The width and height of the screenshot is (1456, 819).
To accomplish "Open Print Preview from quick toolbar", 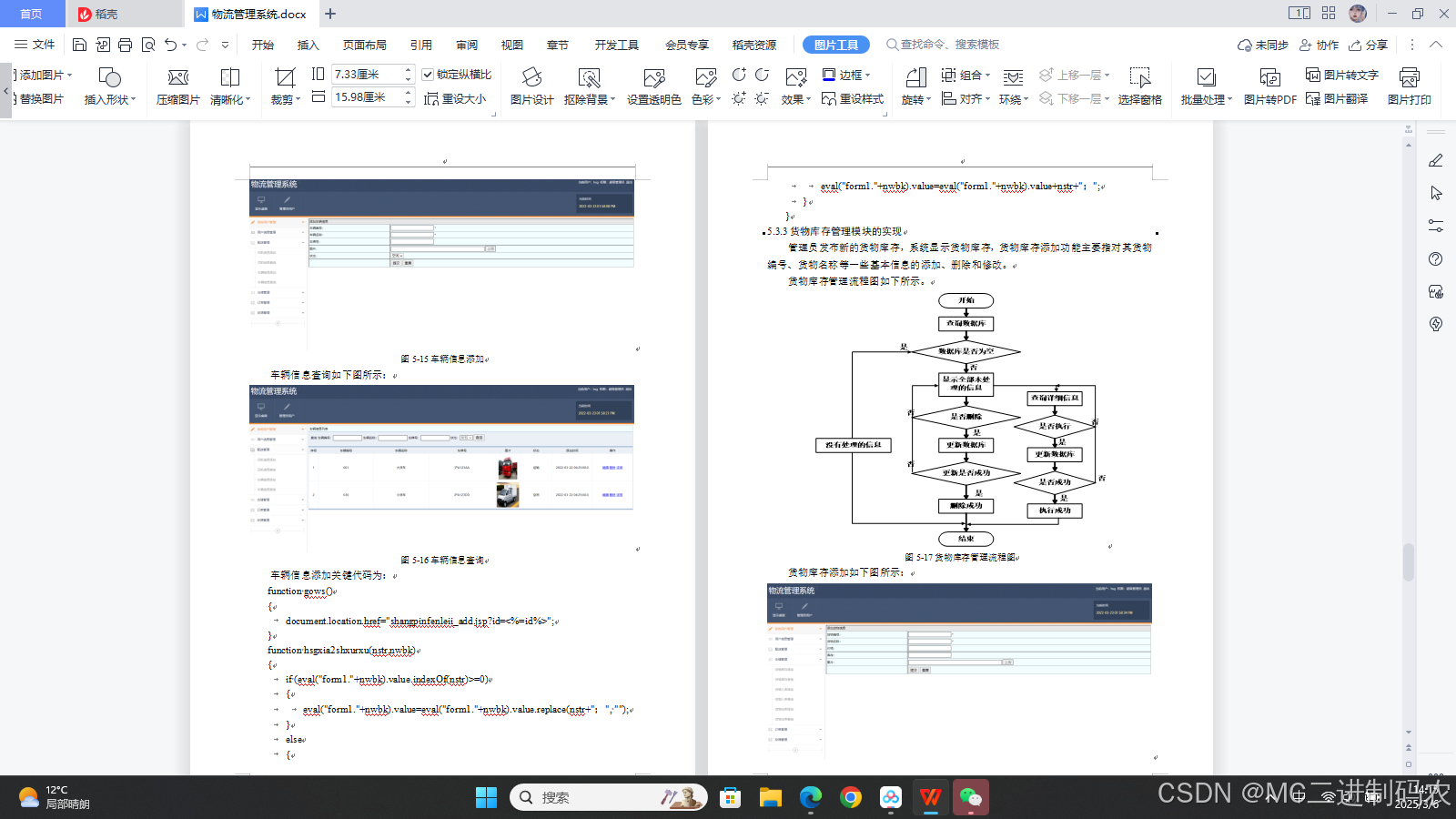I will [x=147, y=45].
